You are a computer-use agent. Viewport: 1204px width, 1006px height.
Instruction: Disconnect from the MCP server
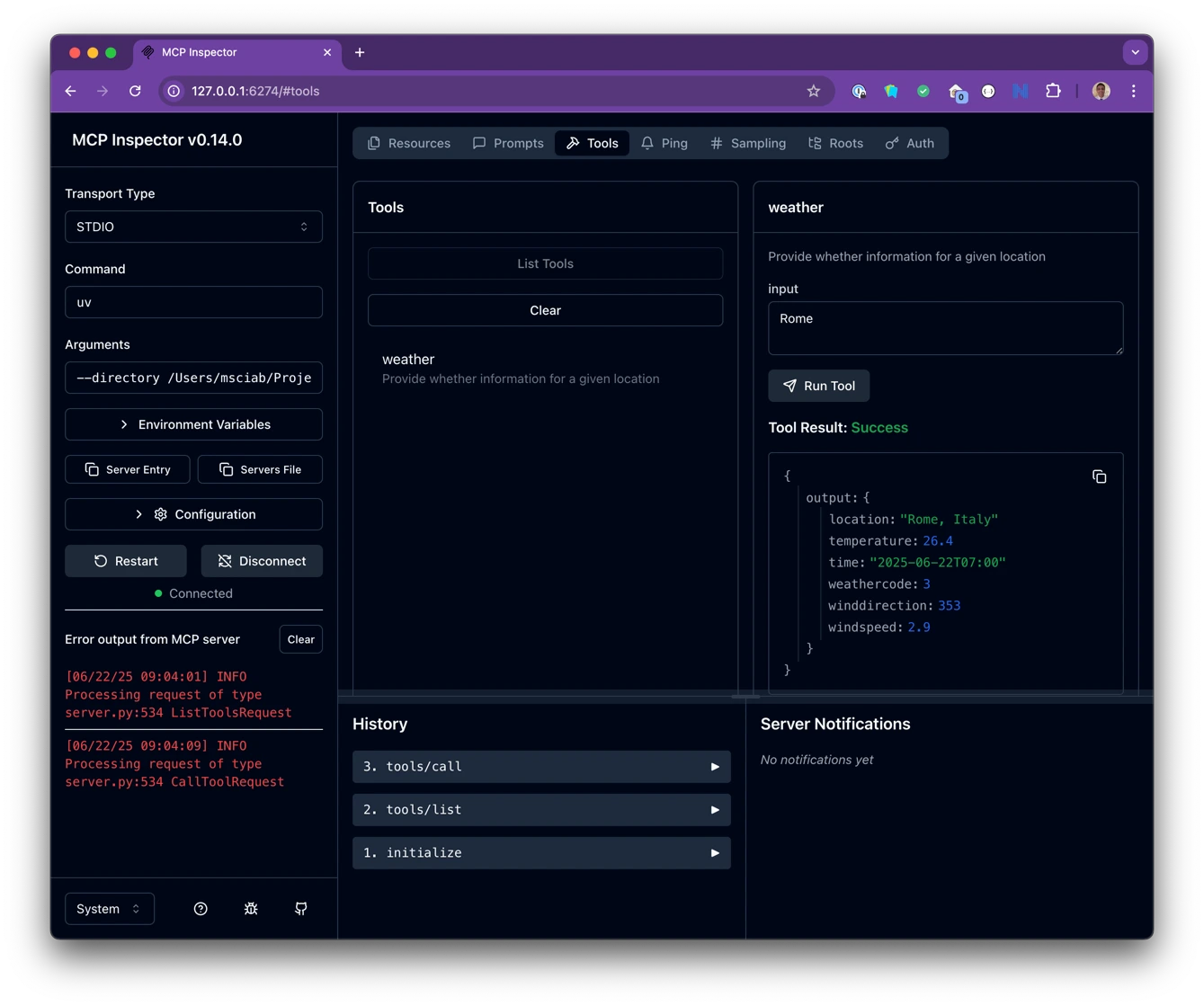(x=262, y=561)
